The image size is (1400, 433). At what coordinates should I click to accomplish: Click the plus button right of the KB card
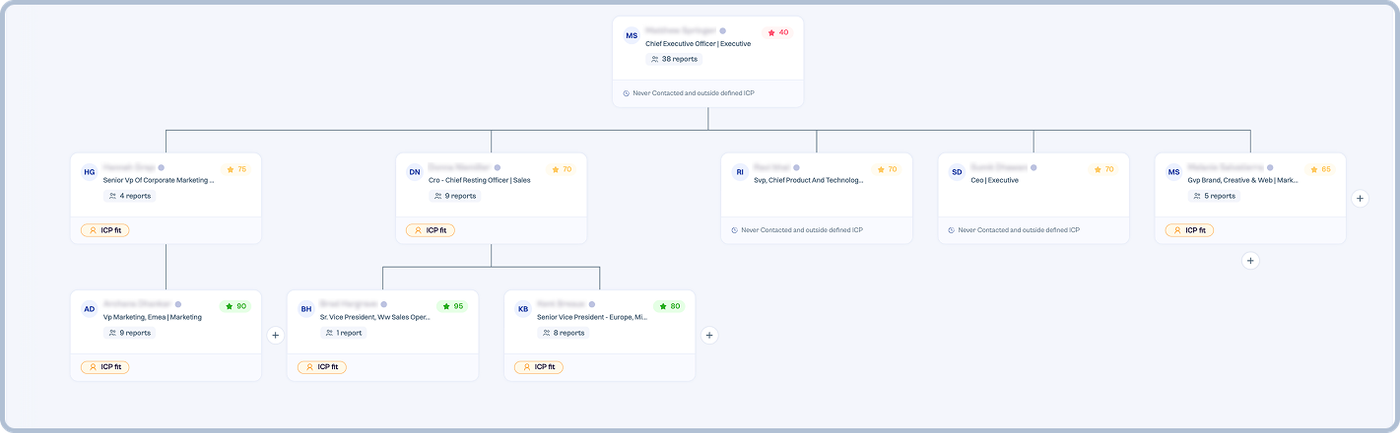point(710,336)
